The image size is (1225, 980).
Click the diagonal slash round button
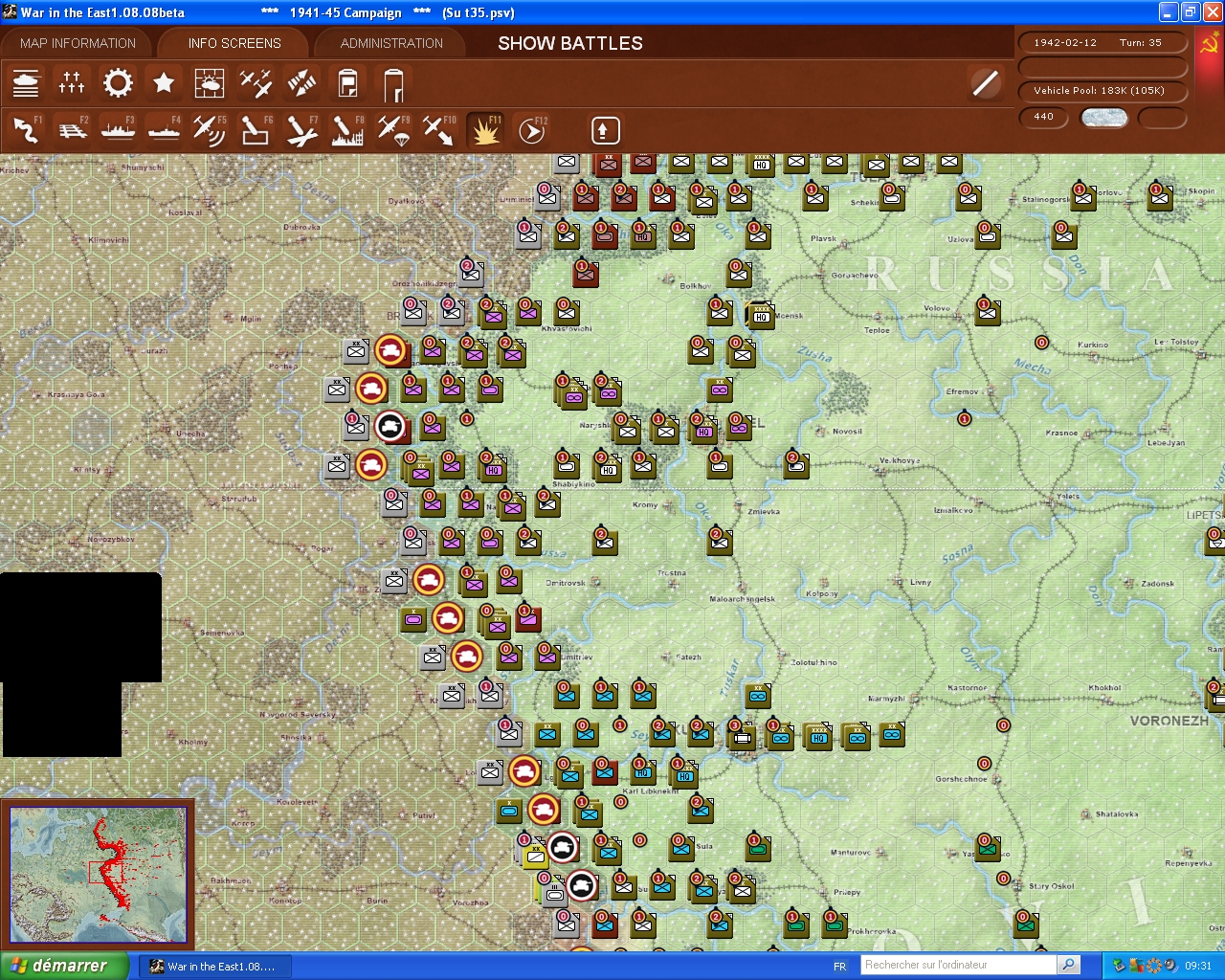(985, 83)
